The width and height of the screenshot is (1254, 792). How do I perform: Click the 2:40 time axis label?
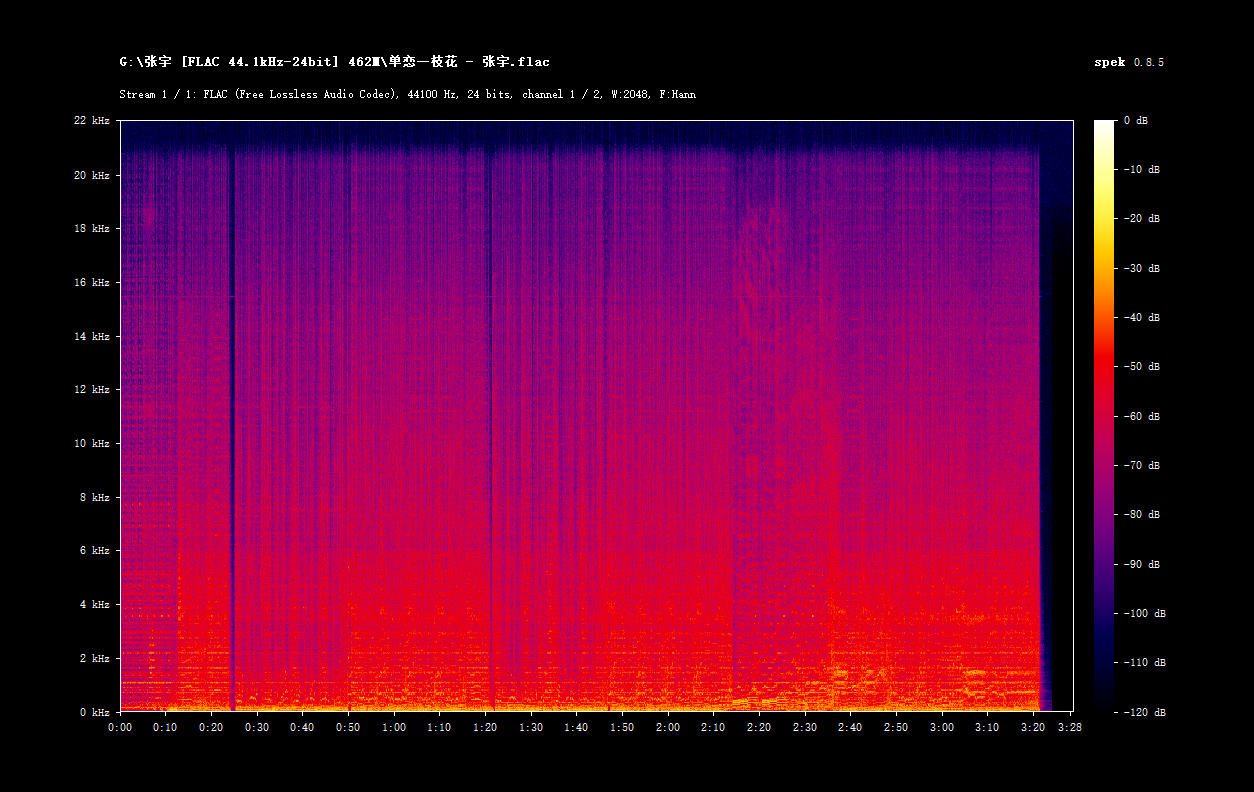850,728
